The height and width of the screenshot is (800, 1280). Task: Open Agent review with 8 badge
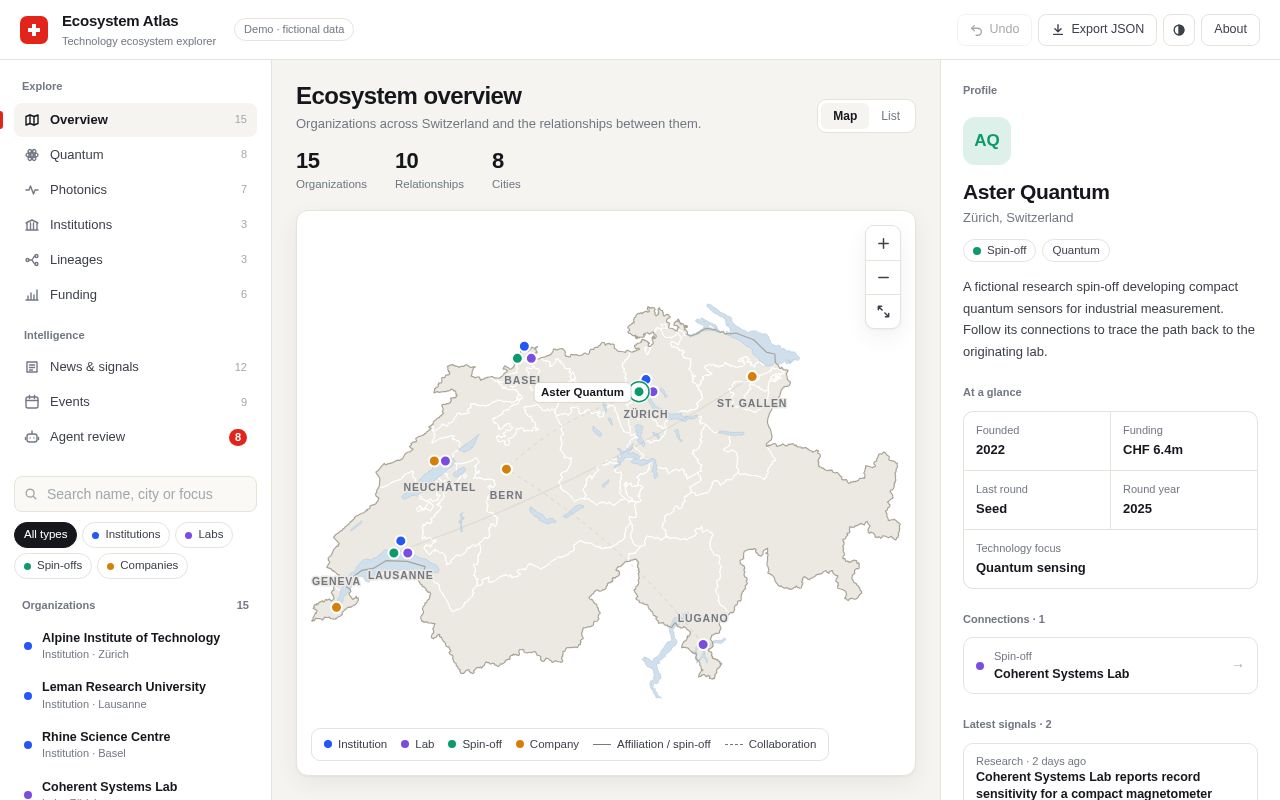pos(135,437)
